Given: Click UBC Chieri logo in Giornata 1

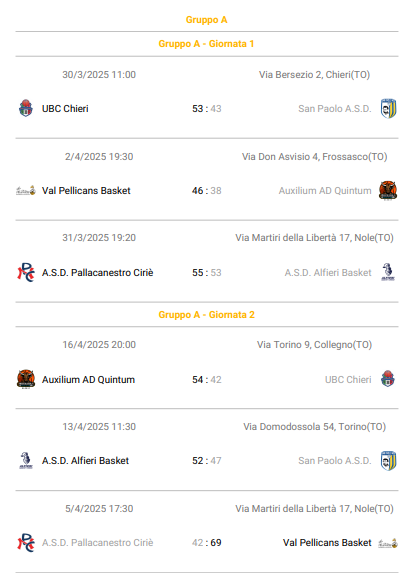Looking at the screenshot, I should tap(26, 108).
